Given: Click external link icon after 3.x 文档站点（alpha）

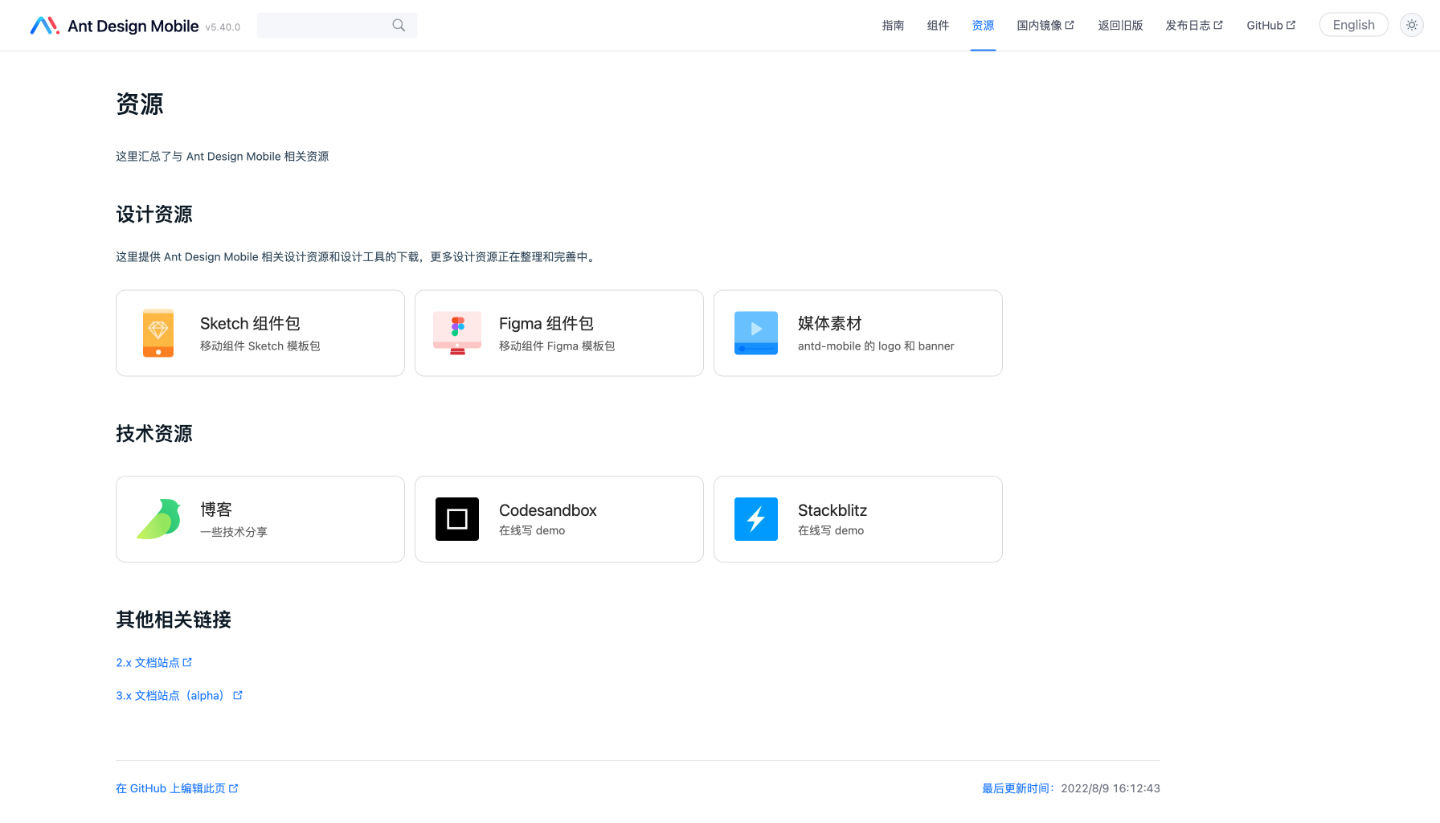Looking at the screenshot, I should [238, 695].
